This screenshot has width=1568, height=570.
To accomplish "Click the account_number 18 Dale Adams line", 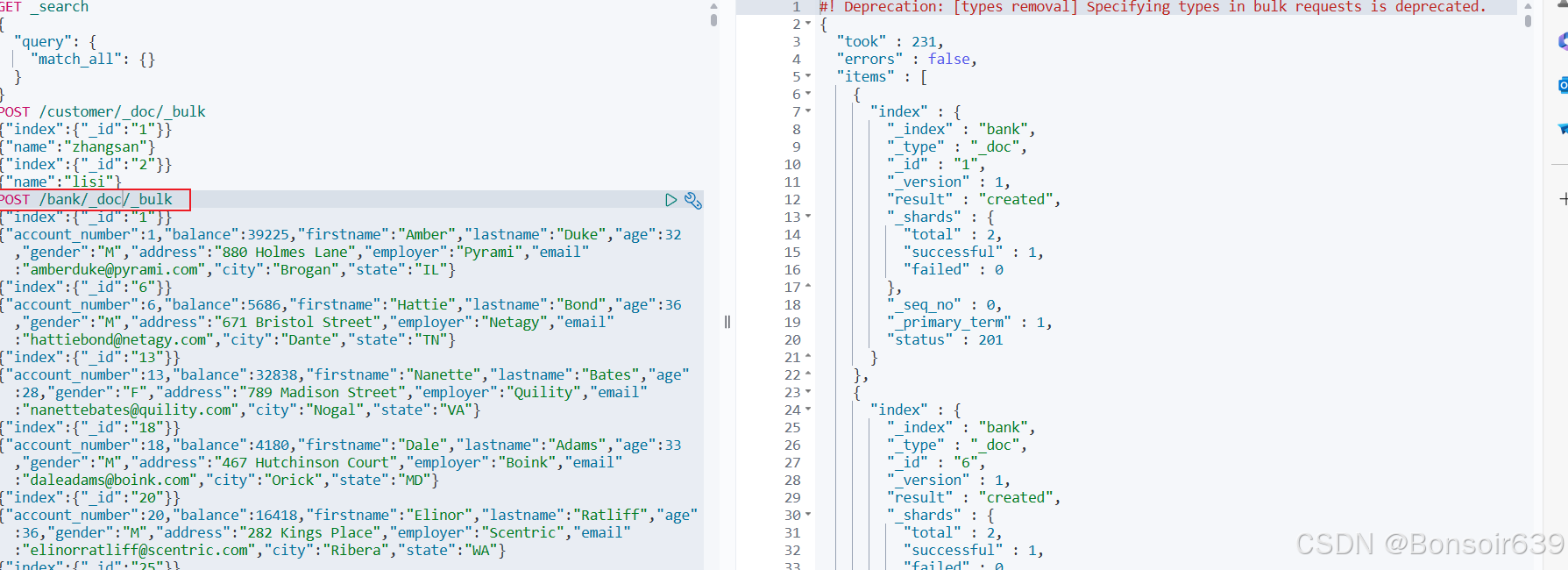I will [x=341, y=445].
